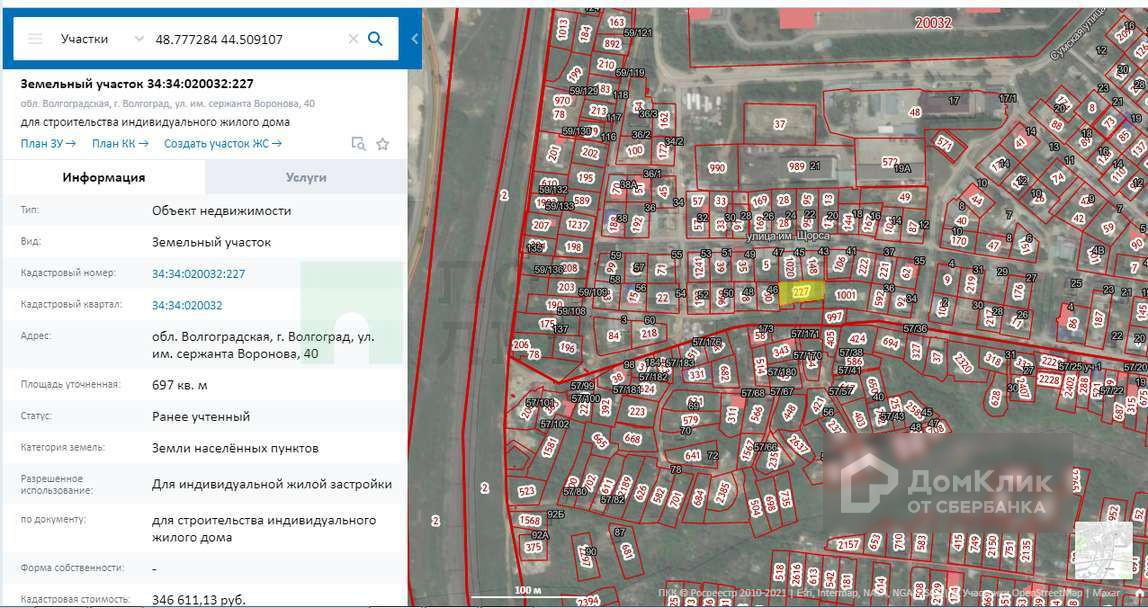Switch to the Услуги tab

pyautogui.click(x=306, y=177)
